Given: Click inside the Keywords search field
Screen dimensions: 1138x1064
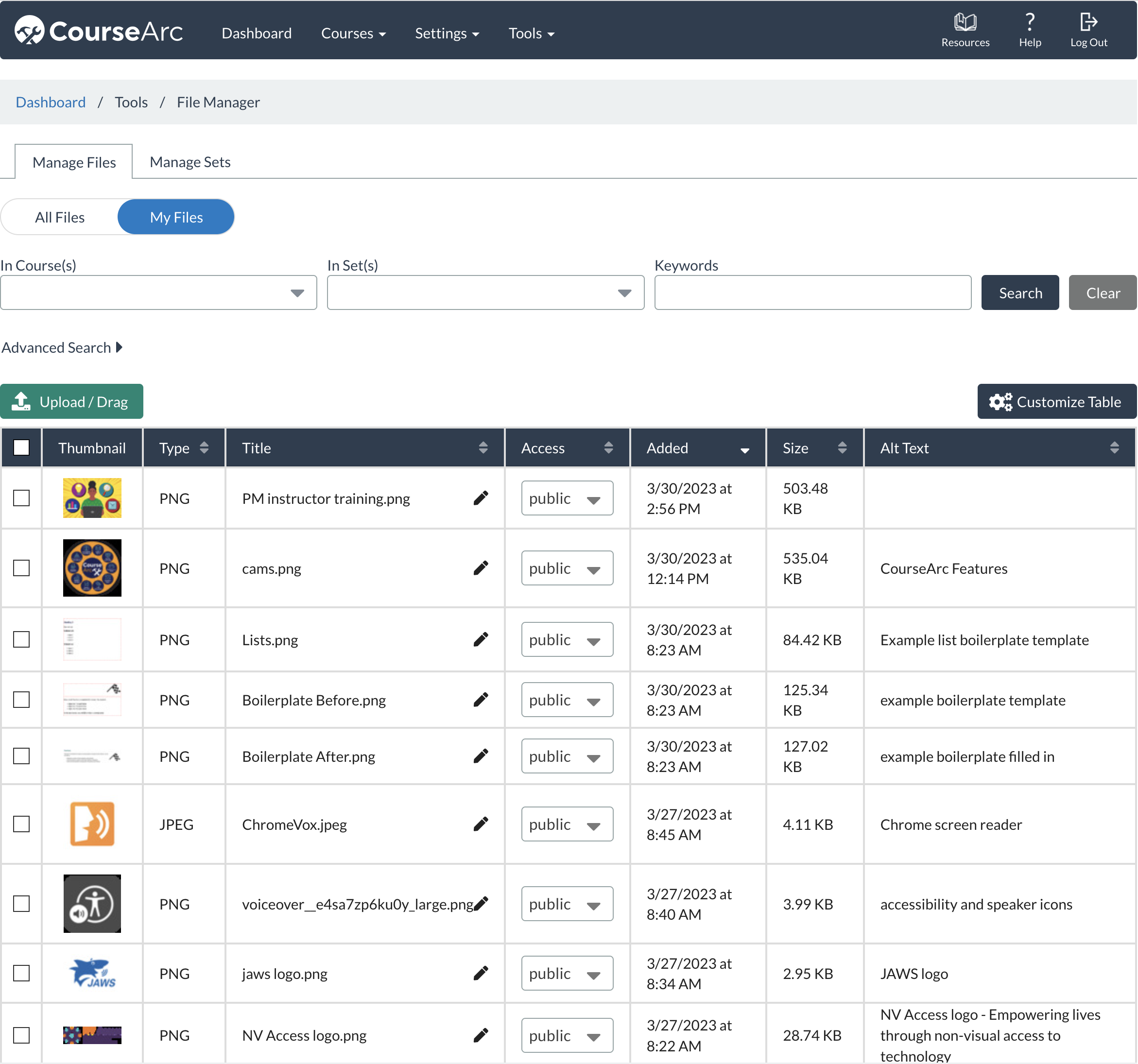Looking at the screenshot, I should click(x=812, y=293).
